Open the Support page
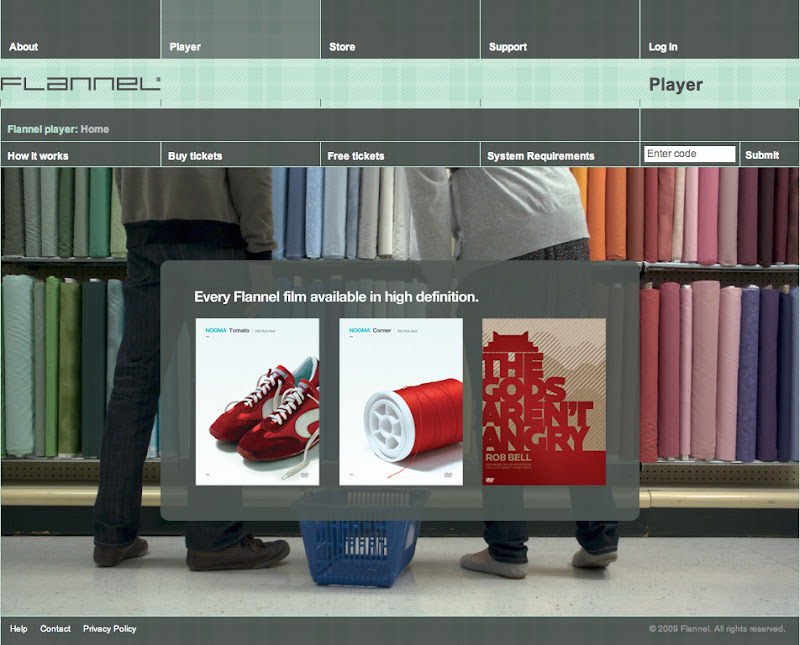800x645 pixels. pos(508,47)
